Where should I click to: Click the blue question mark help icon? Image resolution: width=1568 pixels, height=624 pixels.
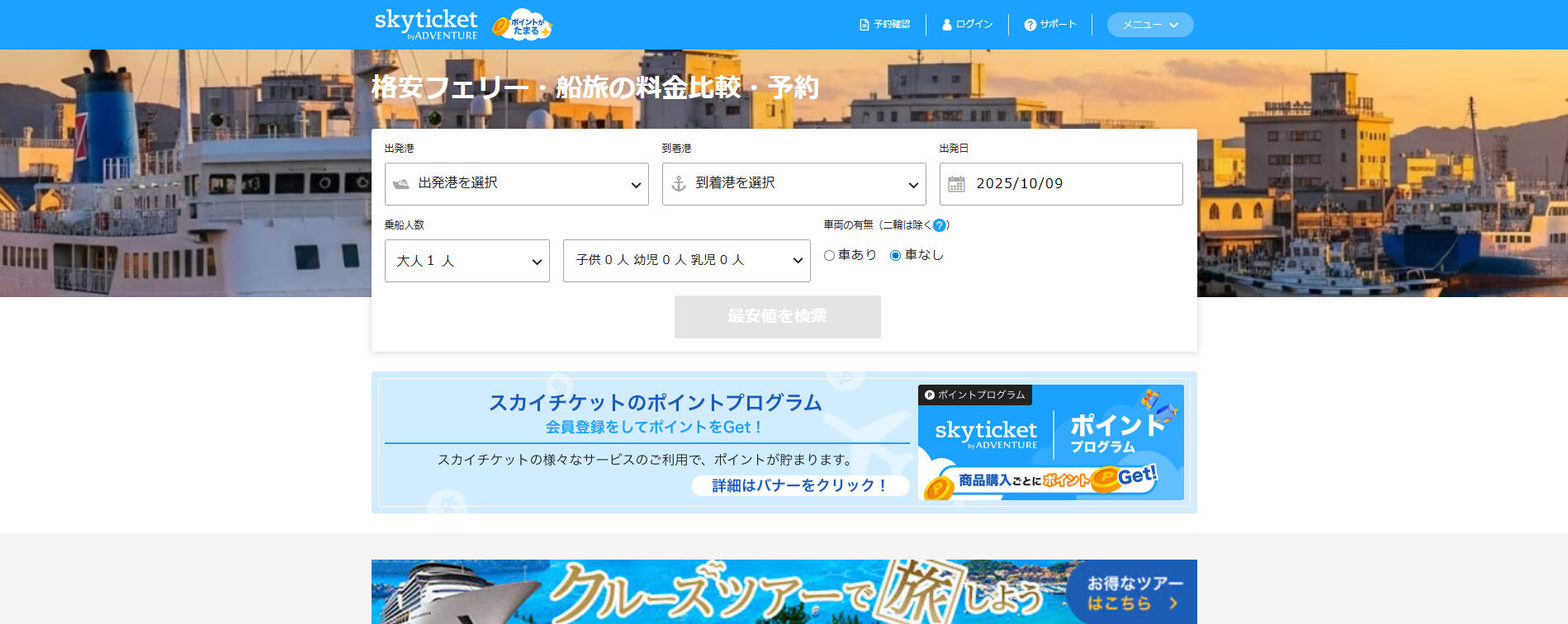click(939, 225)
